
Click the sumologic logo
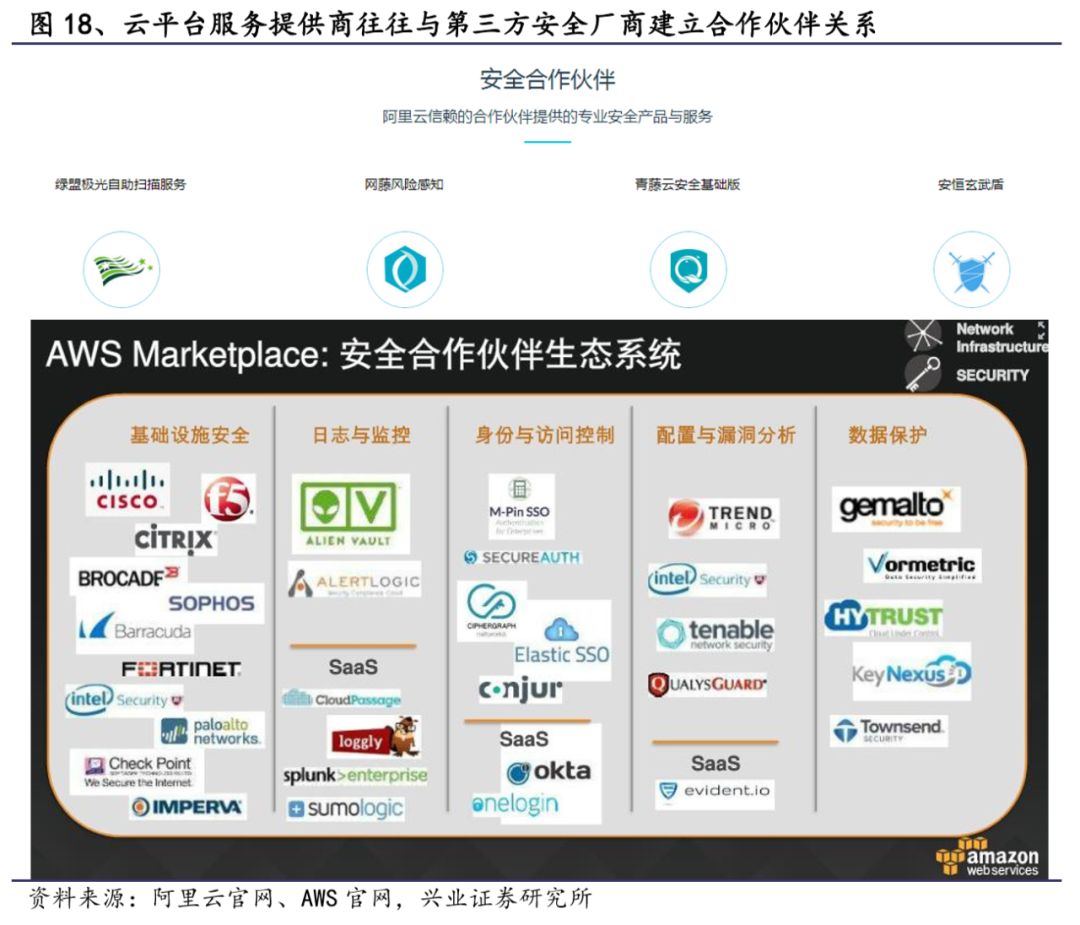(x=346, y=808)
